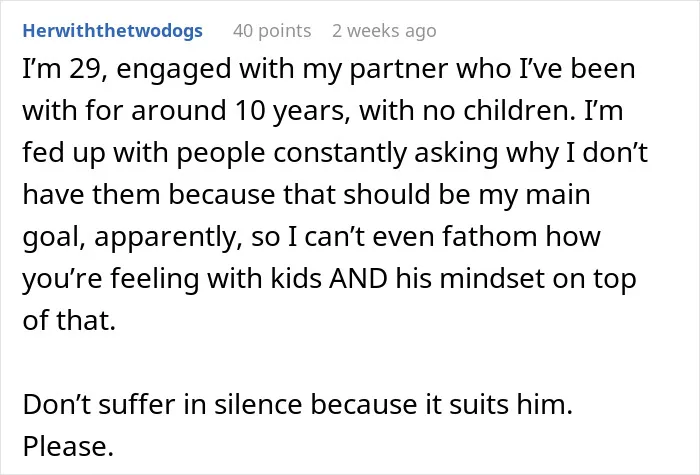The height and width of the screenshot is (475, 700).
Task: Click the final word Please.
Action: 68,446
